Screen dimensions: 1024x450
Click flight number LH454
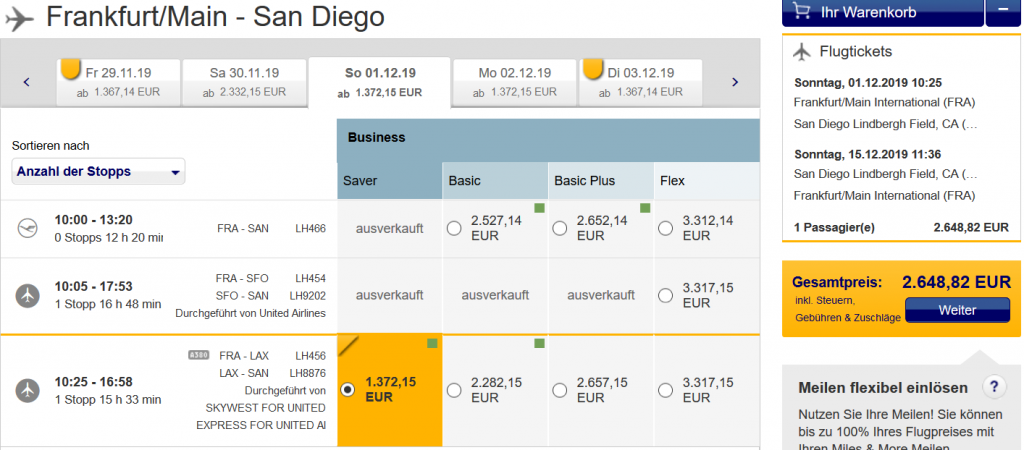(x=310, y=278)
